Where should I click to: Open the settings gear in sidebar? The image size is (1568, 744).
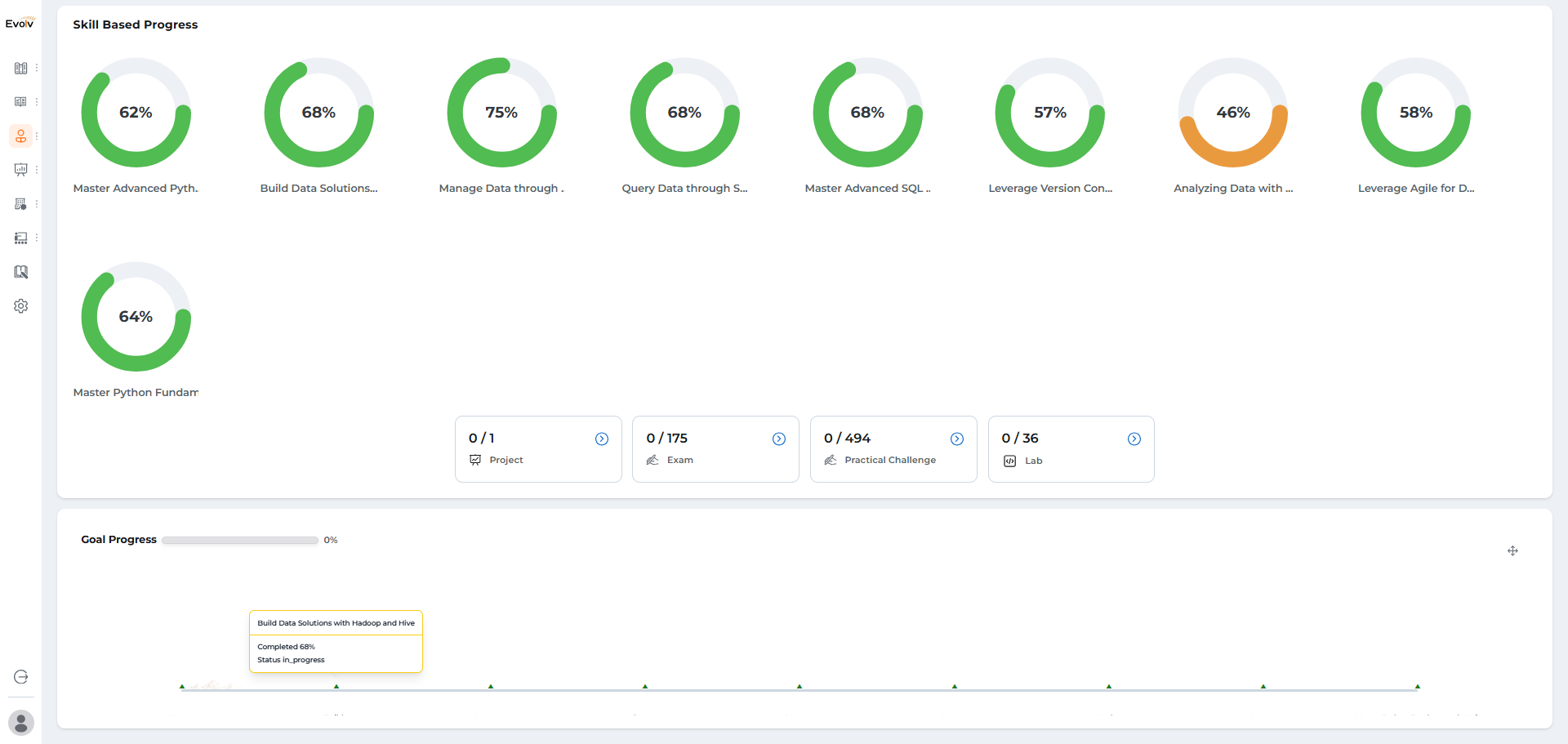[21, 305]
